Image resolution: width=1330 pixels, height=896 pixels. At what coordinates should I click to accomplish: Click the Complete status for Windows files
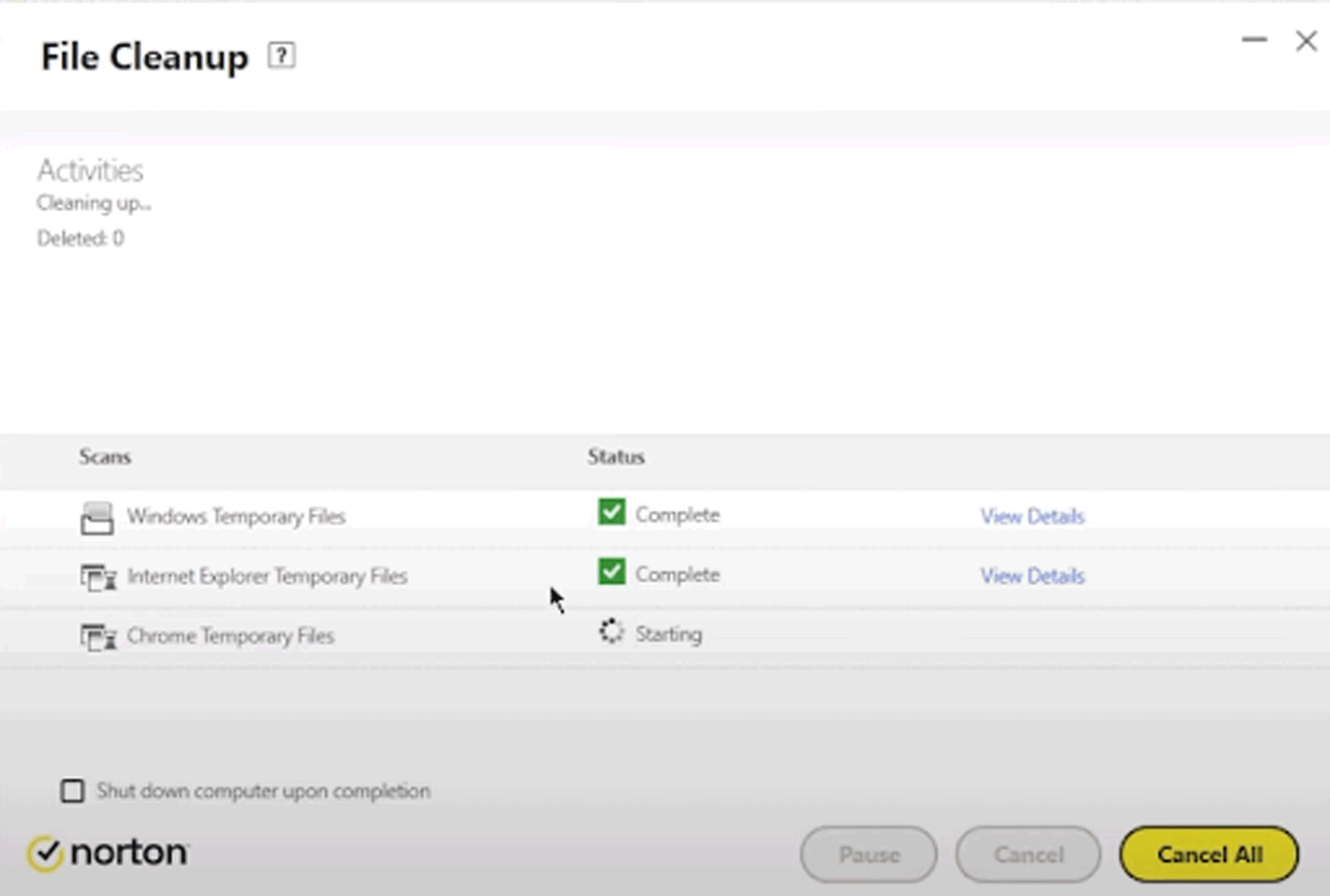(x=677, y=515)
